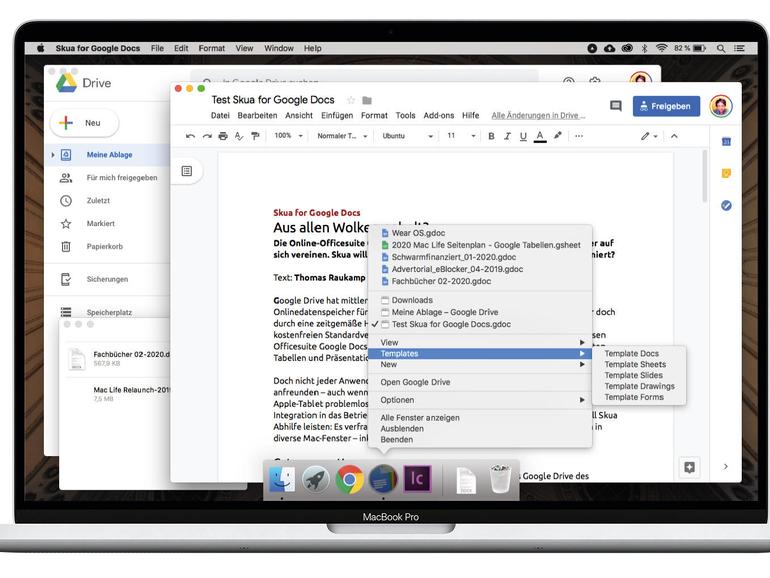Click the Redo arrow in Docs toolbar
The height and width of the screenshot is (578, 770).
coord(207,136)
